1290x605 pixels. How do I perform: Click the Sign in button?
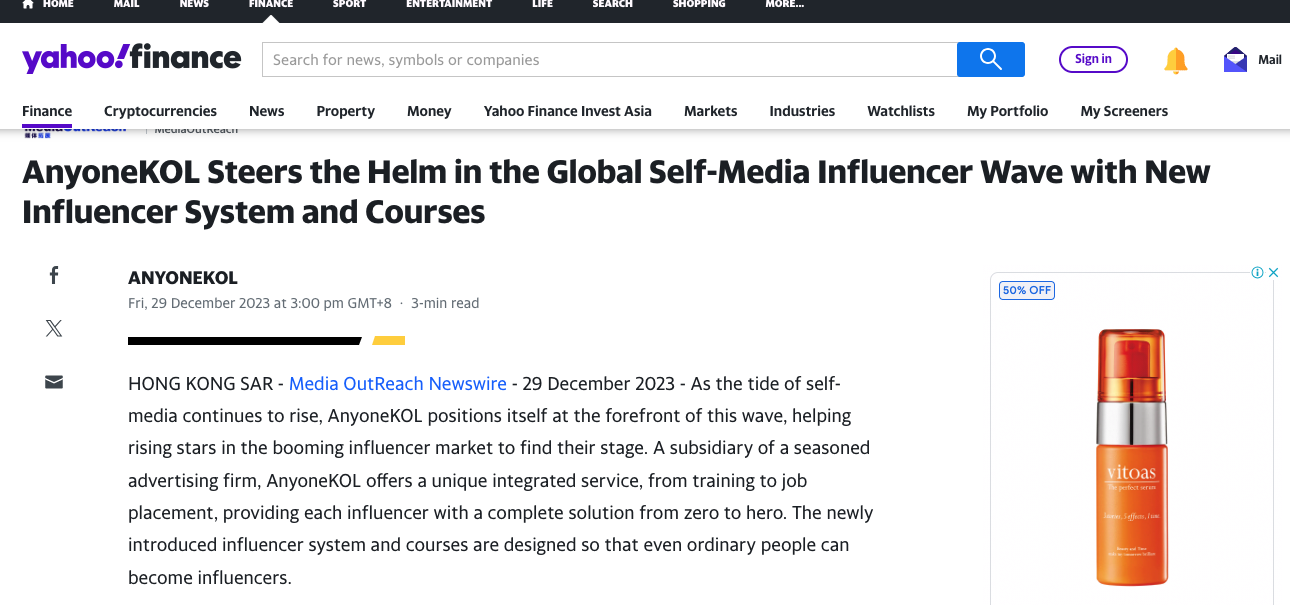click(1093, 59)
